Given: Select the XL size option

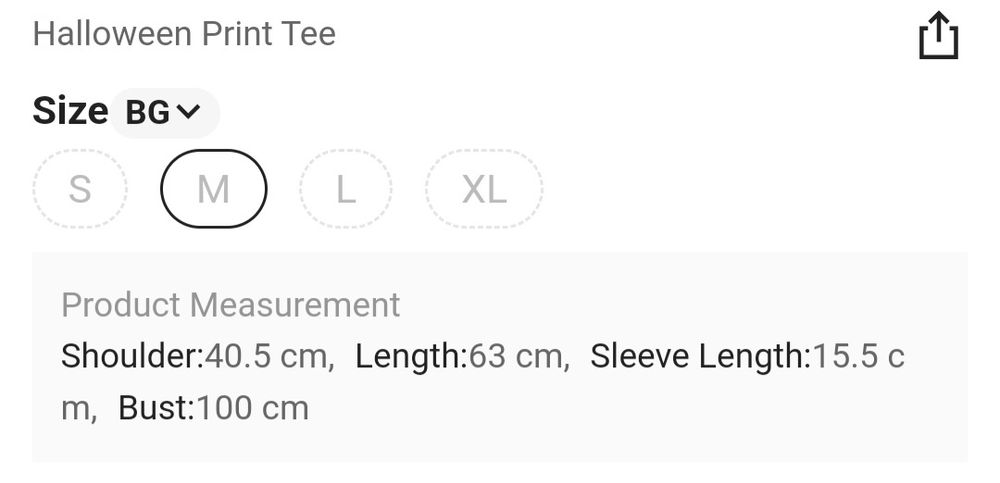Looking at the screenshot, I should pos(484,189).
